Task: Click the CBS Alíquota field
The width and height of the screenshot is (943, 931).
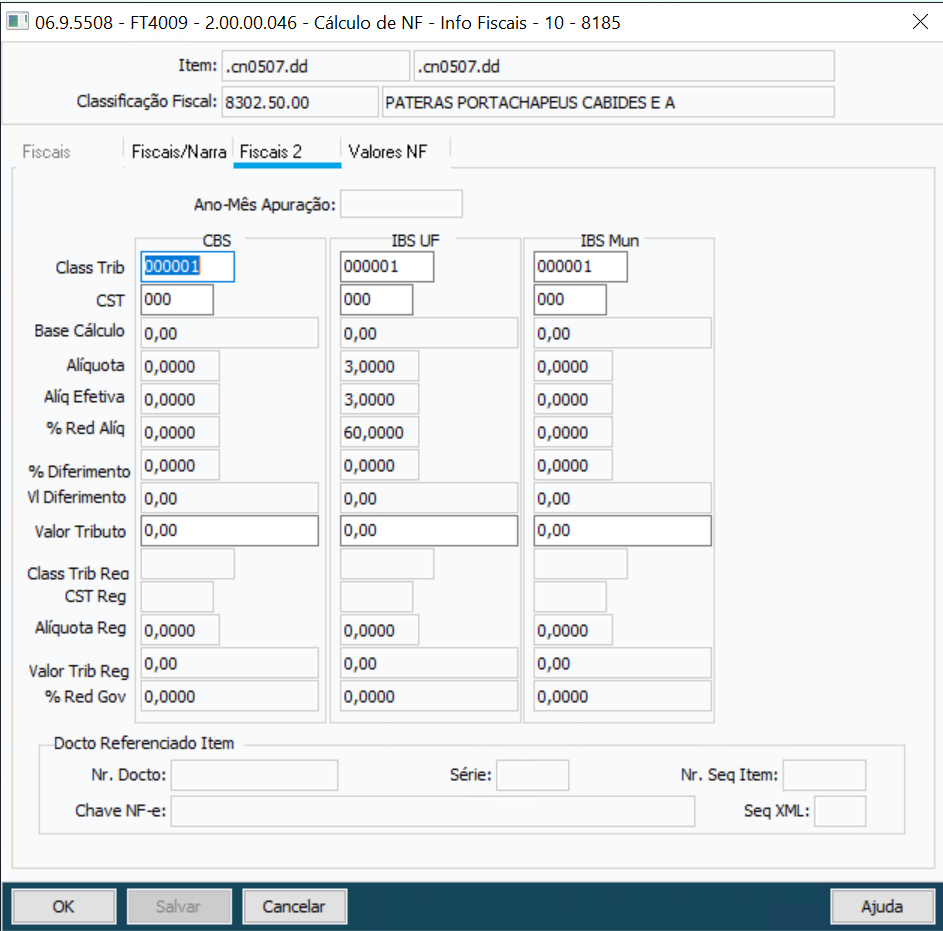Action: pos(180,366)
